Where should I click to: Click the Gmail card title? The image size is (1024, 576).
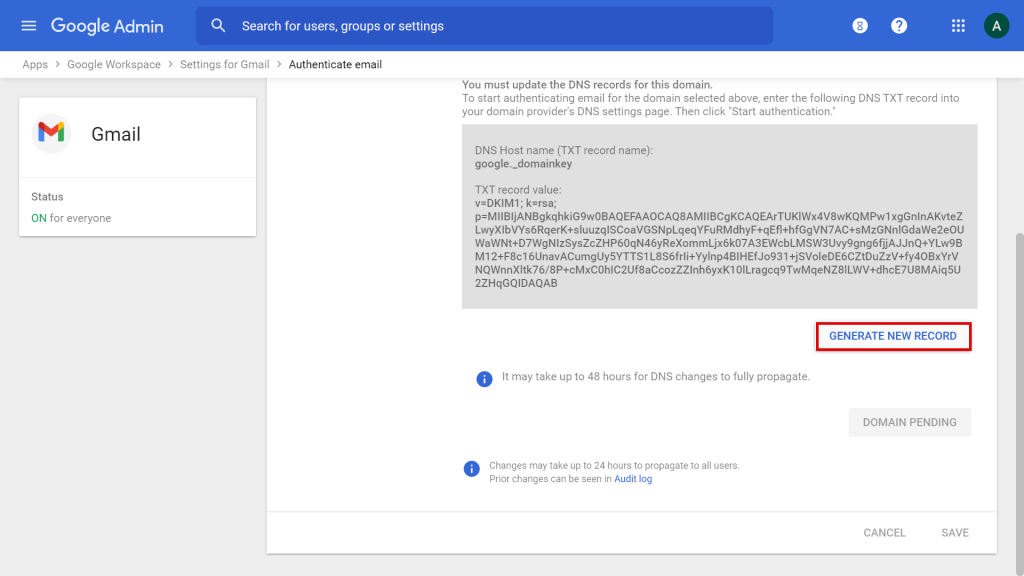116,134
